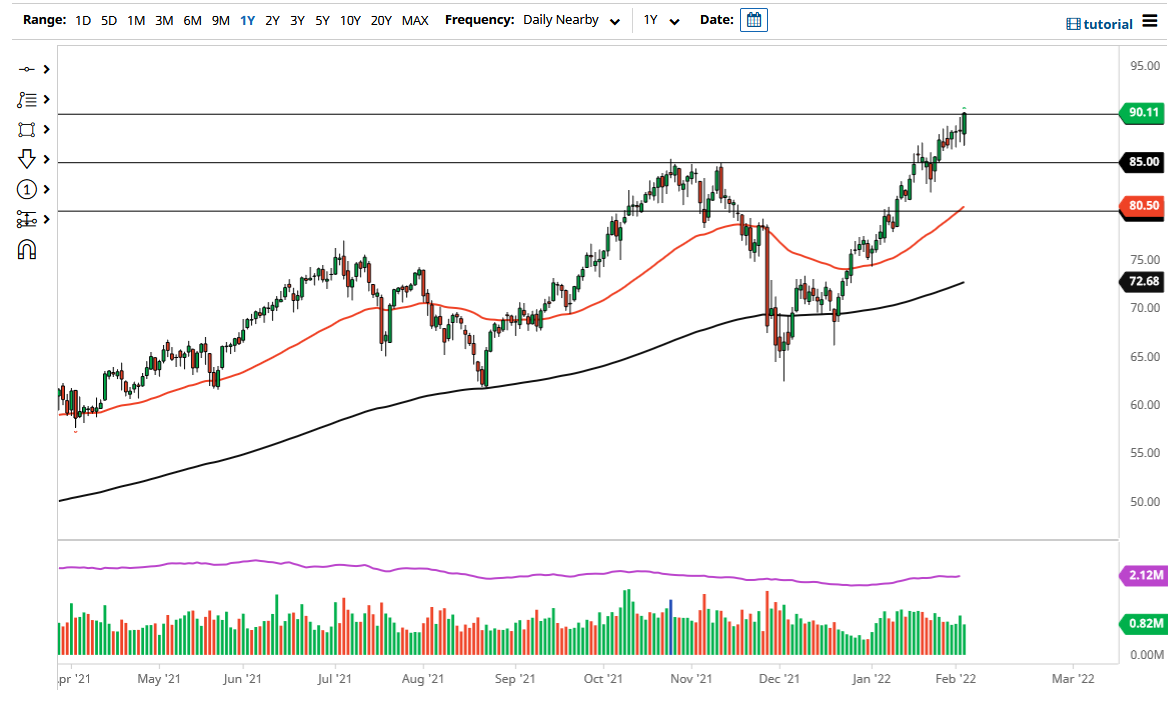
Task: Click the Jan '22 time axis label
Action: (x=871, y=679)
